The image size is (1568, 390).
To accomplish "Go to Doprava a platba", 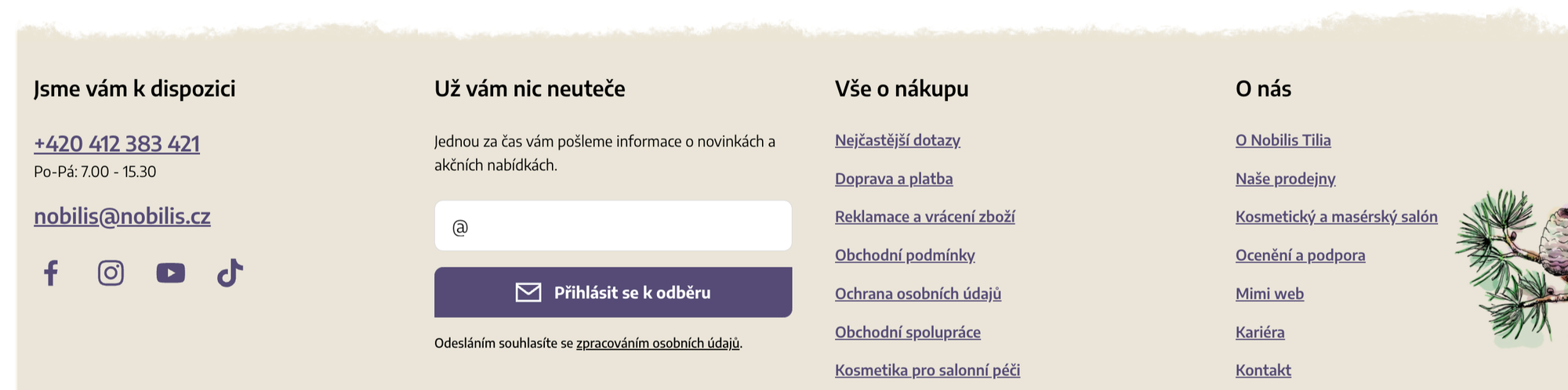I will (x=894, y=179).
